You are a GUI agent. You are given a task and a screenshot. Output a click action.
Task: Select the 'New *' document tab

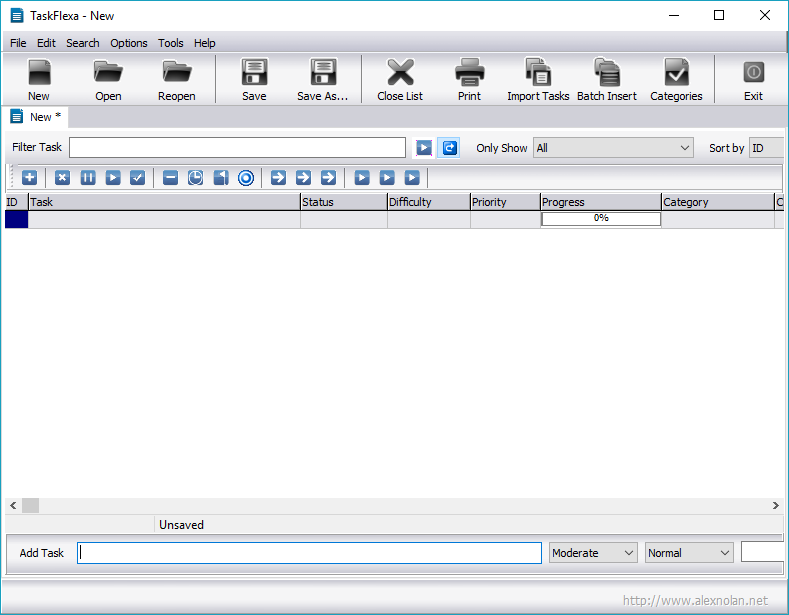click(36, 117)
